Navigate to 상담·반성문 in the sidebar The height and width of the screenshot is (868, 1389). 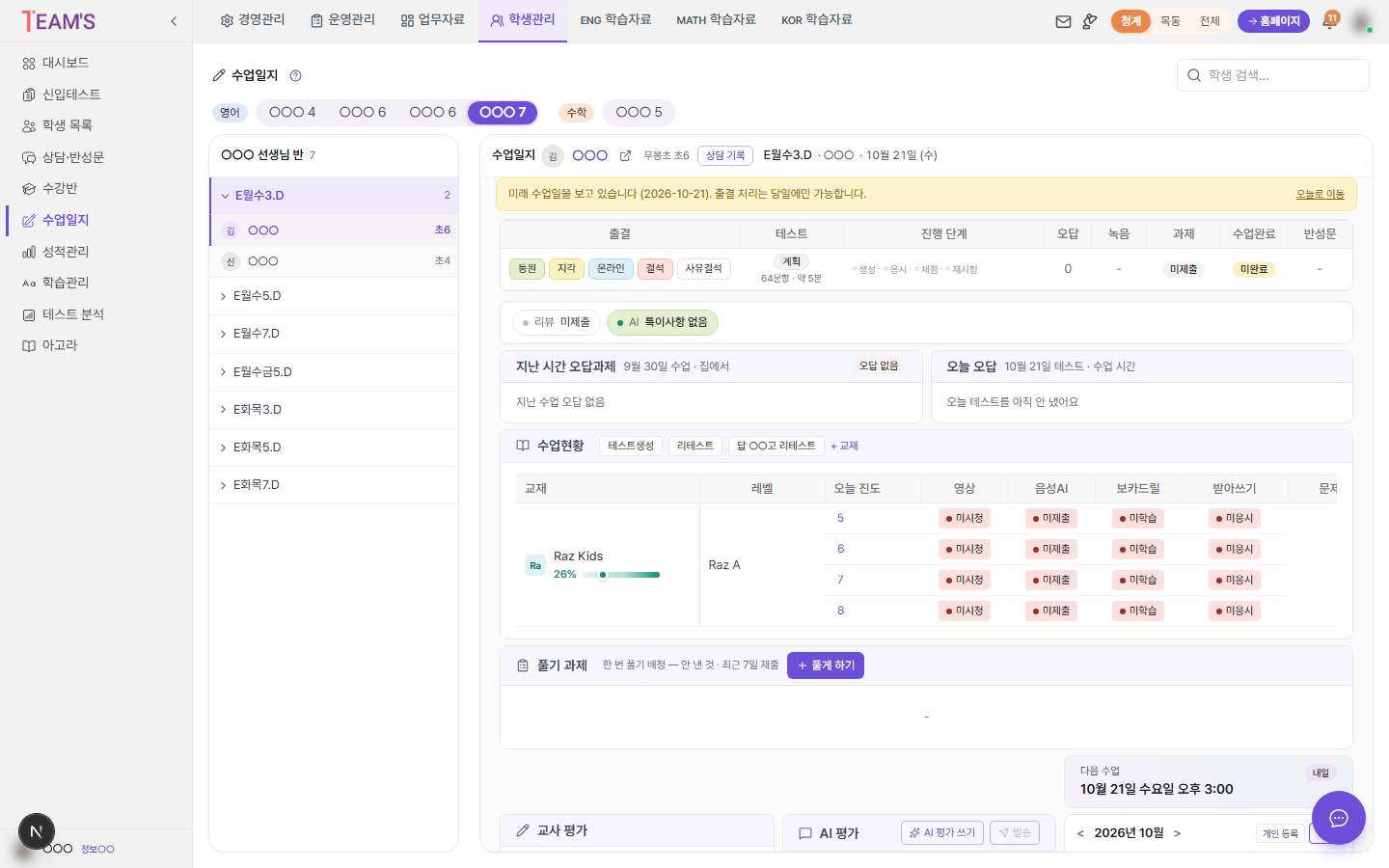pos(64,157)
